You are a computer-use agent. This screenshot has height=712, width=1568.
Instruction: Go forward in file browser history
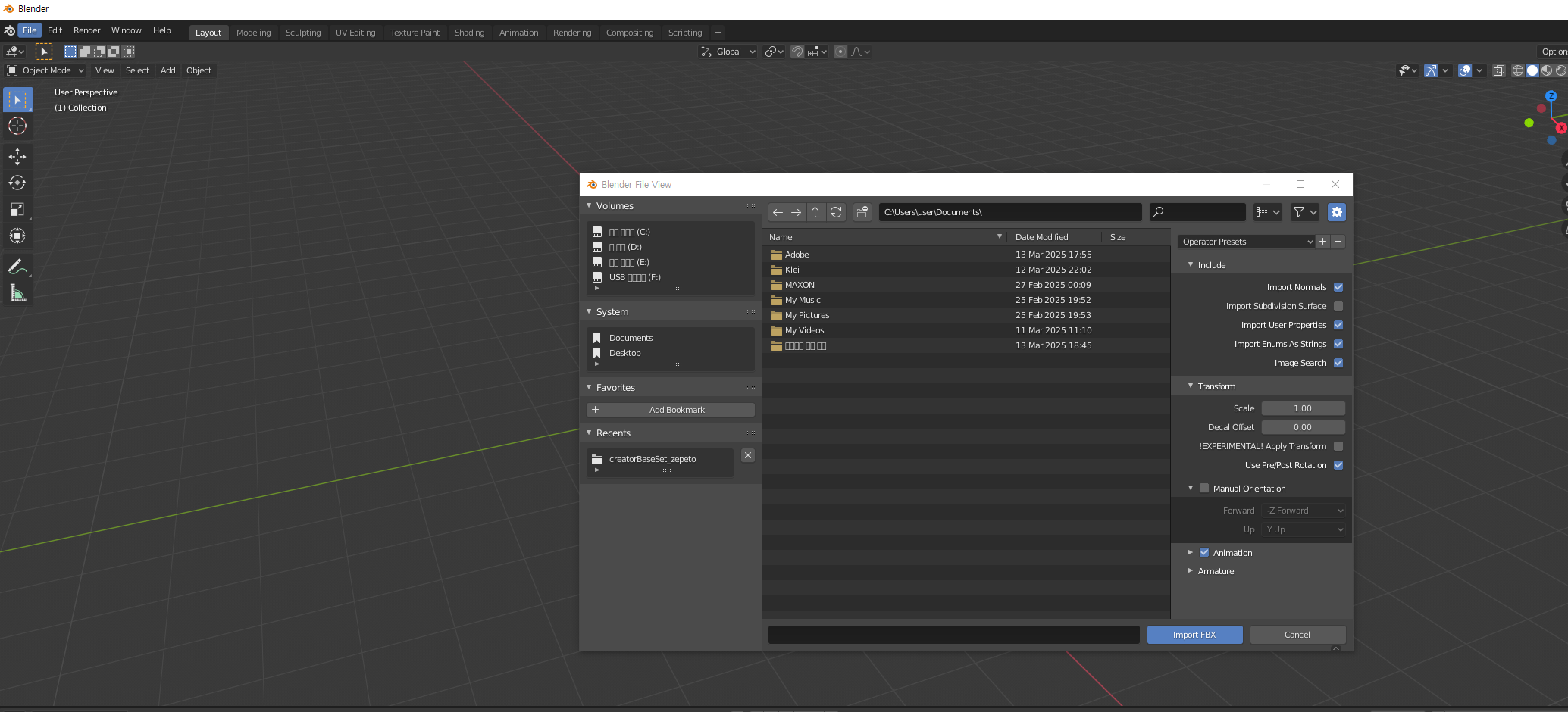tap(797, 212)
